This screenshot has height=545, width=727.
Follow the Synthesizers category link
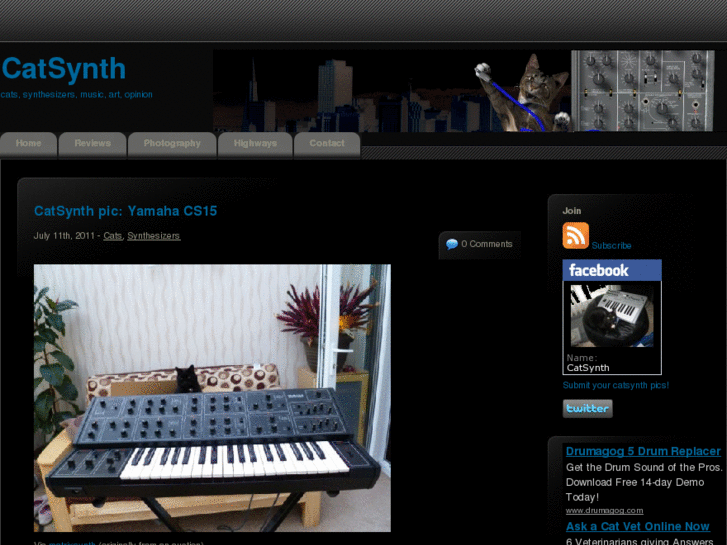click(153, 236)
